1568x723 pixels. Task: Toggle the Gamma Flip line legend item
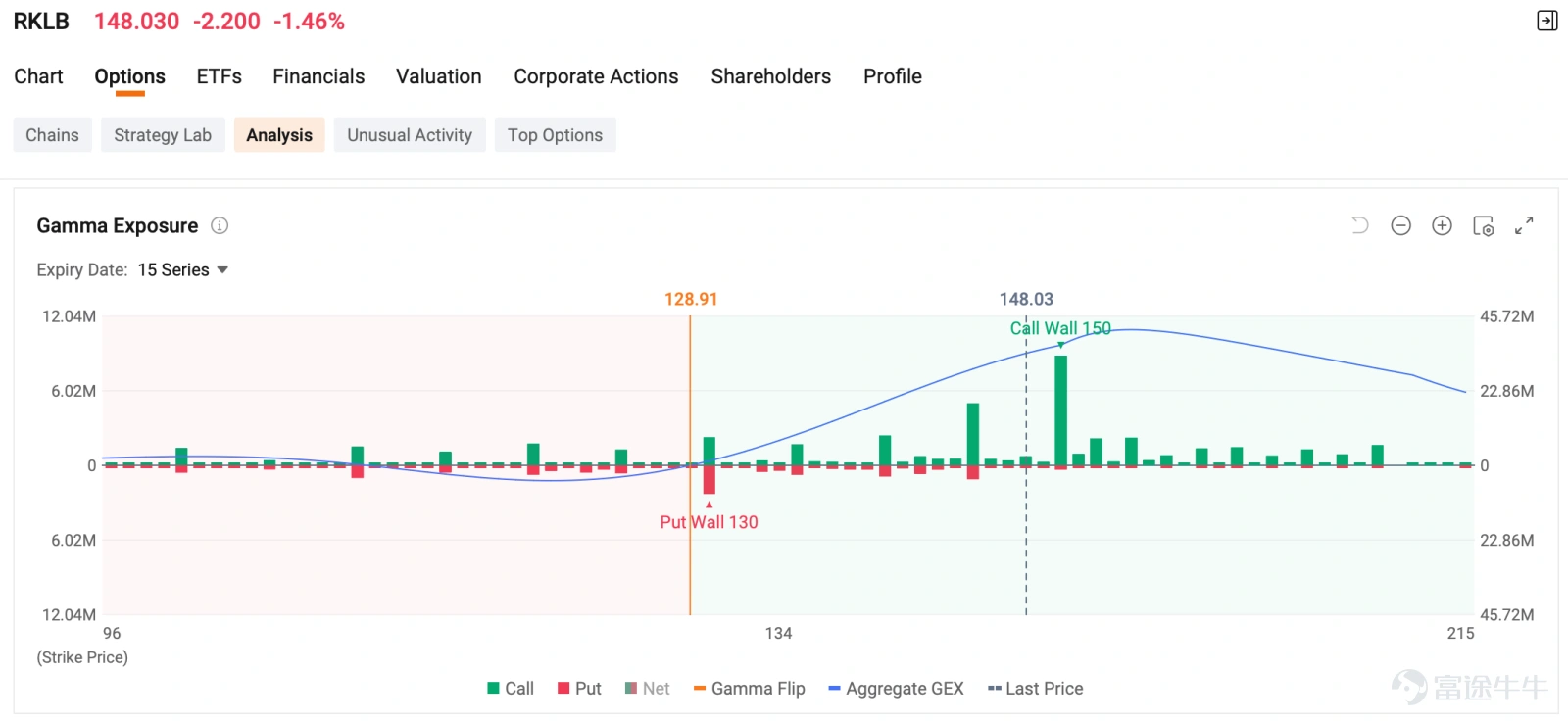(x=750, y=689)
